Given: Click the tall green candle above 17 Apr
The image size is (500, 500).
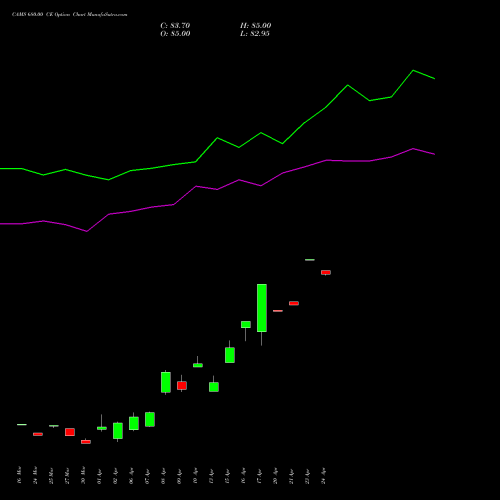Looking at the screenshot, I should tap(262, 308).
